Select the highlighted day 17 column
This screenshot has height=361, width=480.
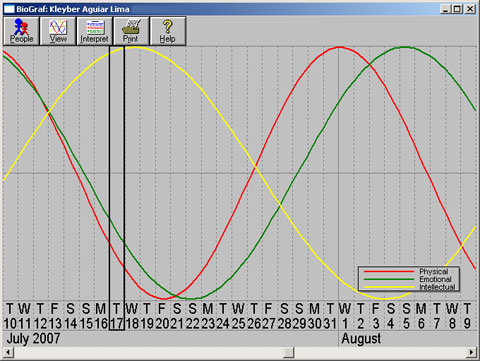[x=117, y=188]
